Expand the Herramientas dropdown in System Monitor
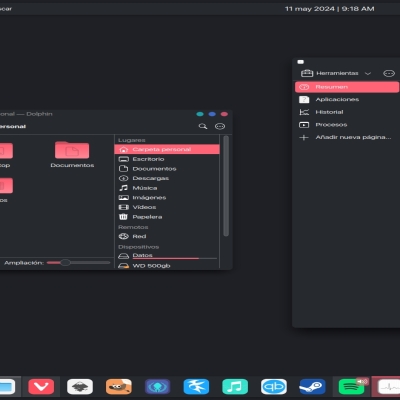Image resolution: width=400 pixels, height=400 pixels. pyautogui.click(x=336, y=73)
